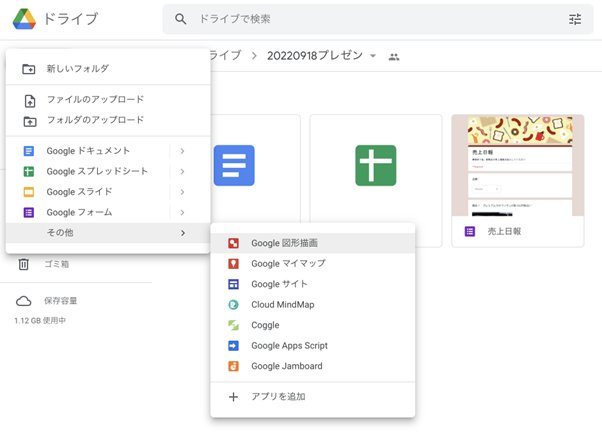Viewport: 602px width, 436px height.
Task: Choose Google マイマップ in submenu
Action: [x=313, y=264]
